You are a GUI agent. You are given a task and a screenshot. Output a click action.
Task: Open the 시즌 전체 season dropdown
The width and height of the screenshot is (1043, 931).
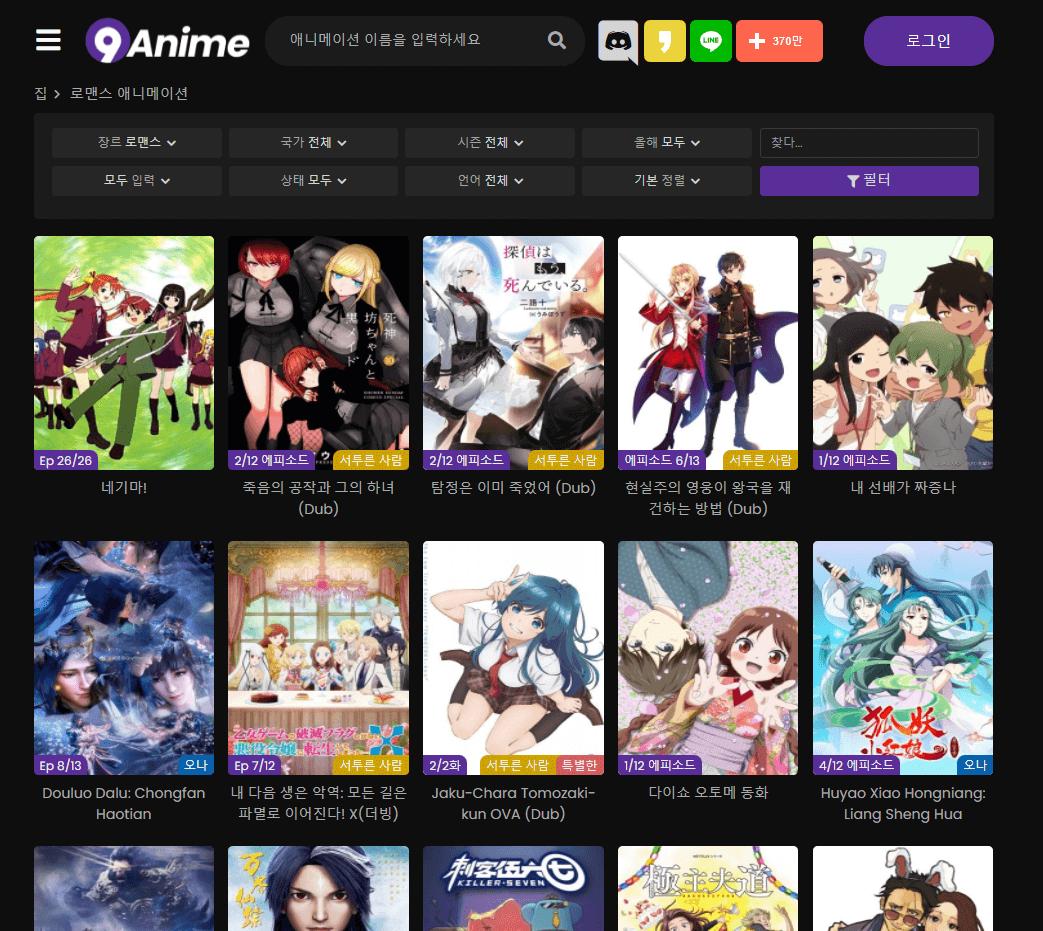point(489,143)
